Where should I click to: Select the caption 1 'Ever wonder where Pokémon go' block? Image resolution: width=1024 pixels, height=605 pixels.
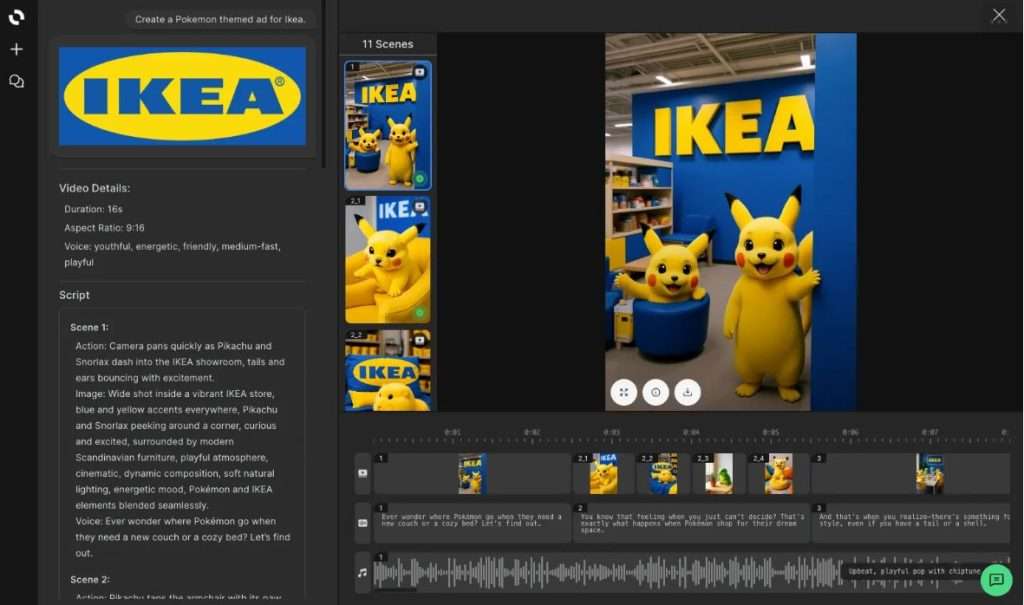pyautogui.click(x=472, y=523)
